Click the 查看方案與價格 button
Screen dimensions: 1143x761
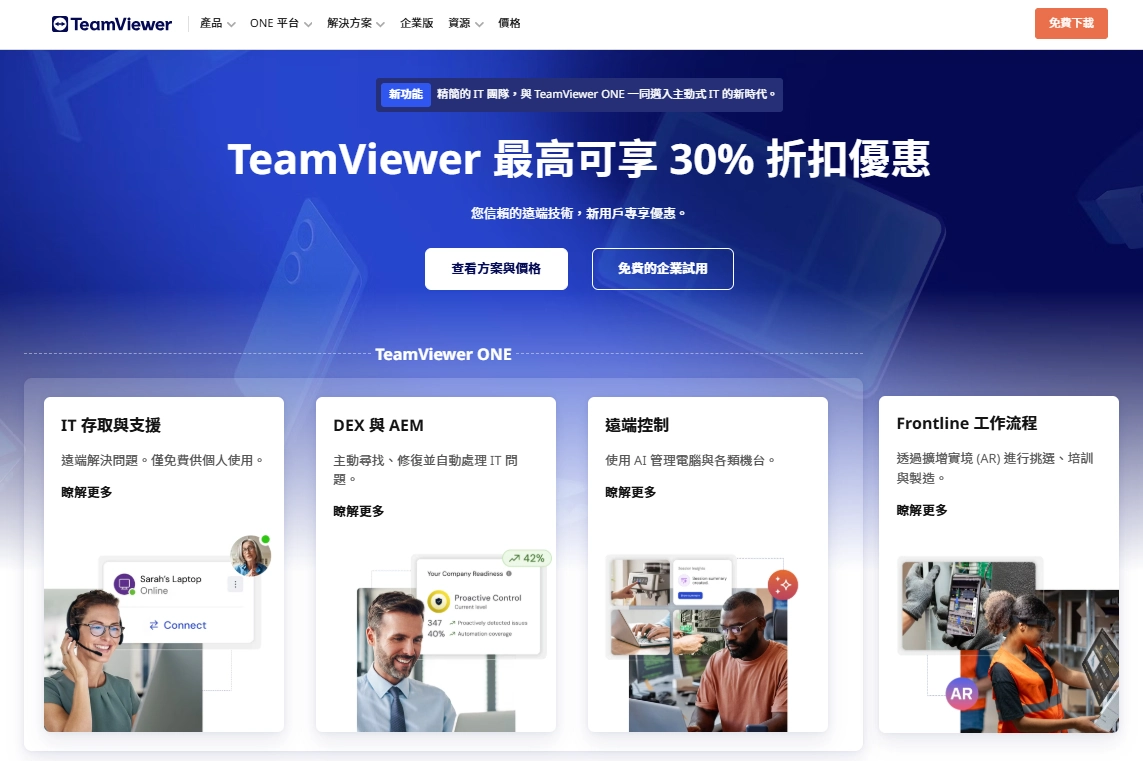496,269
